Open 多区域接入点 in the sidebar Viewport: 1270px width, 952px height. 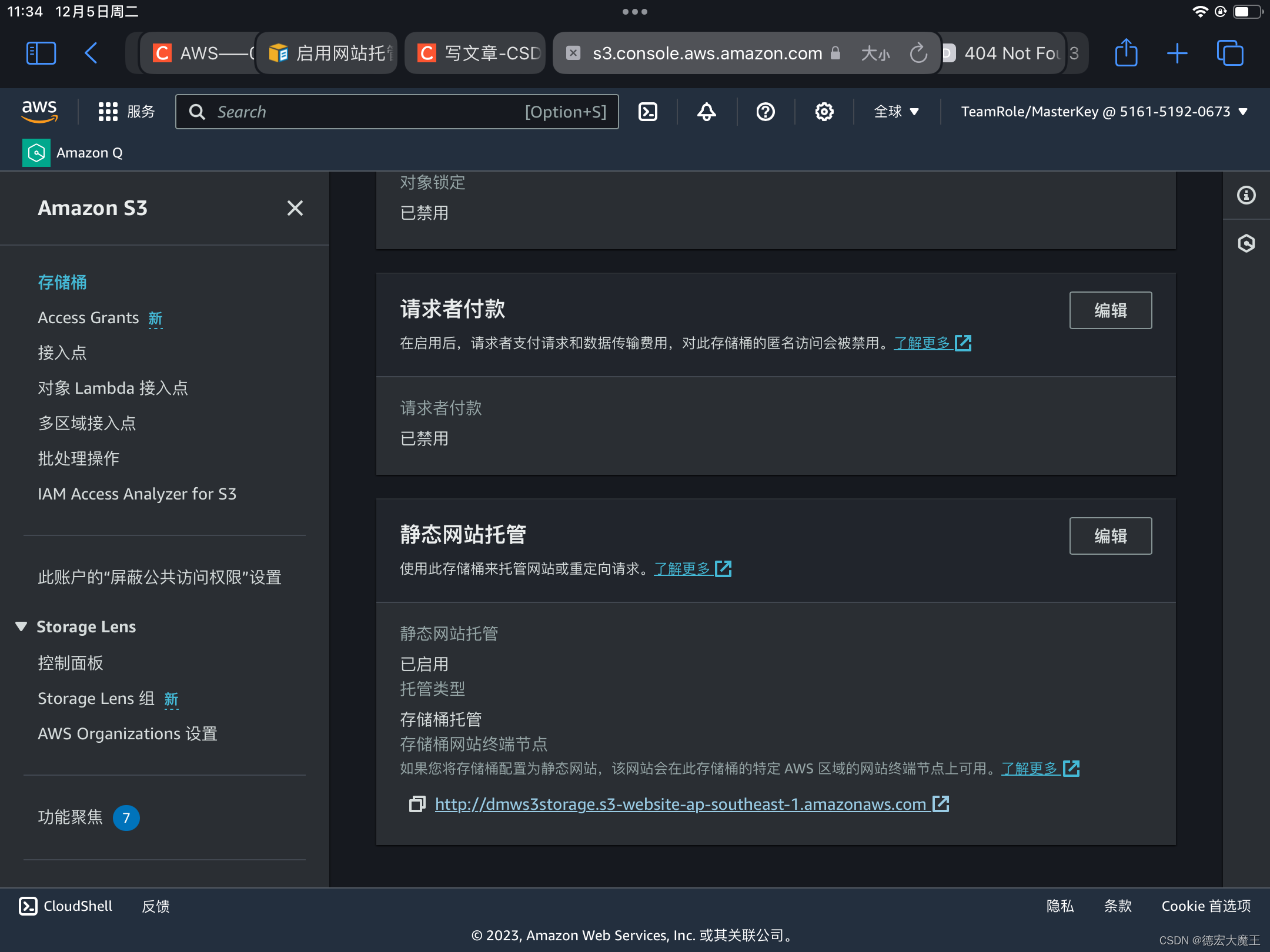point(87,423)
